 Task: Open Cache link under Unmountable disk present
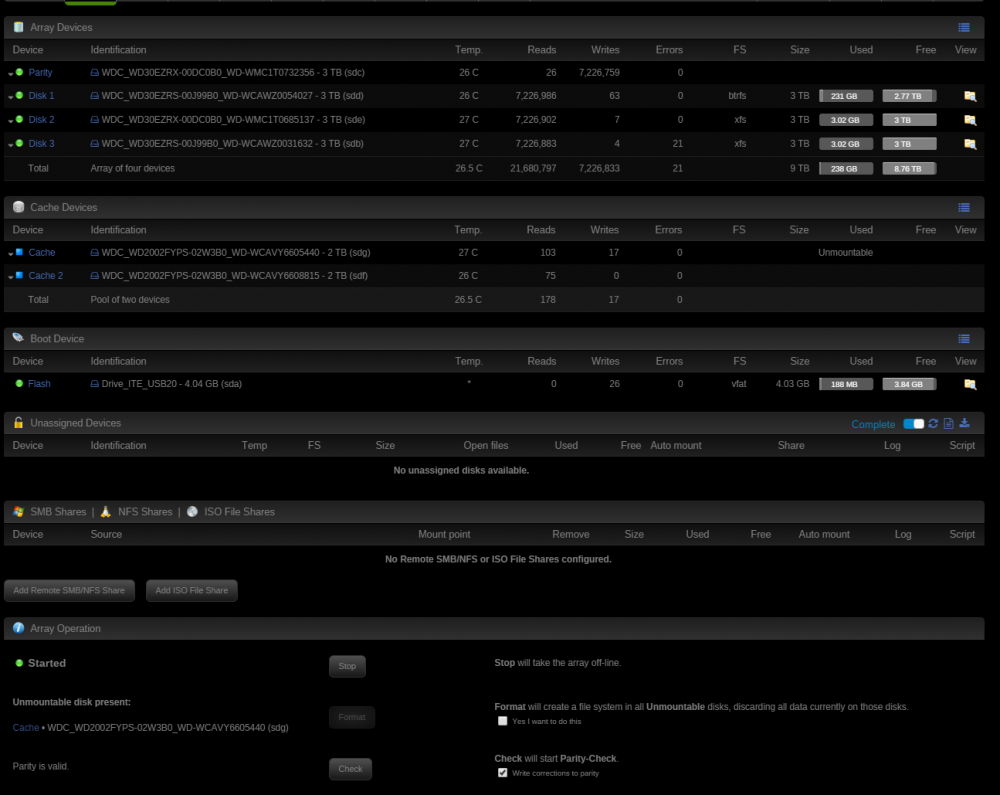tap(26, 727)
